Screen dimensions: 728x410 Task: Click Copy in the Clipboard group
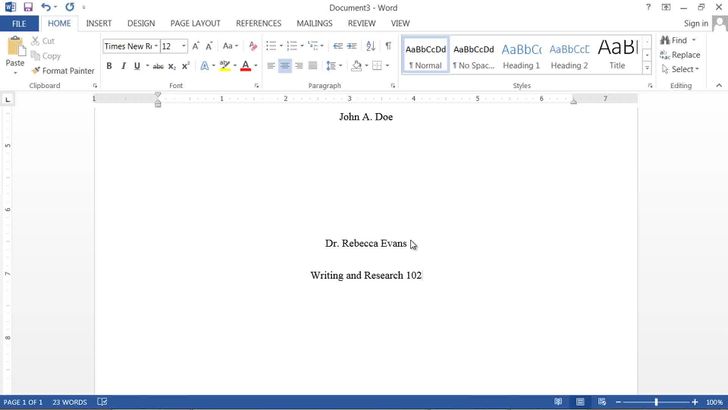(x=46, y=56)
